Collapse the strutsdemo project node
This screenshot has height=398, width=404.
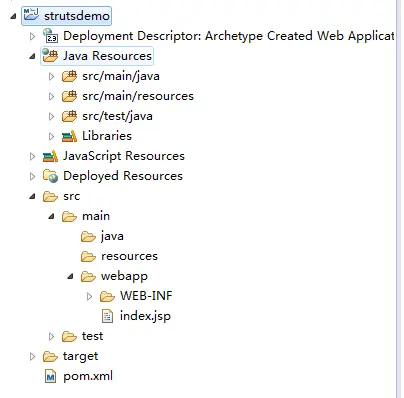pyautogui.click(x=13, y=16)
